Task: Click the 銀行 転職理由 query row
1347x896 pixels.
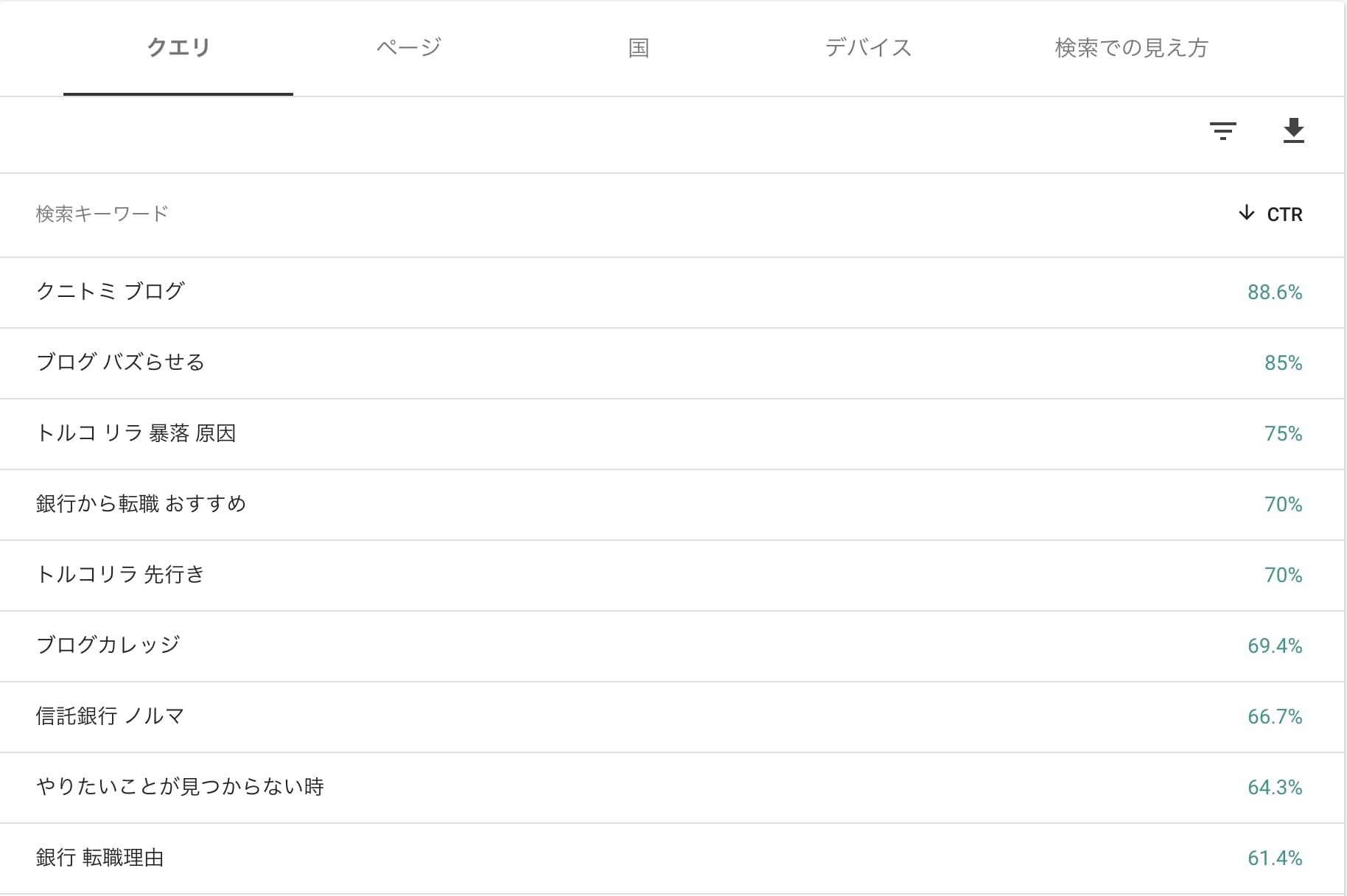Action: click(x=672, y=858)
